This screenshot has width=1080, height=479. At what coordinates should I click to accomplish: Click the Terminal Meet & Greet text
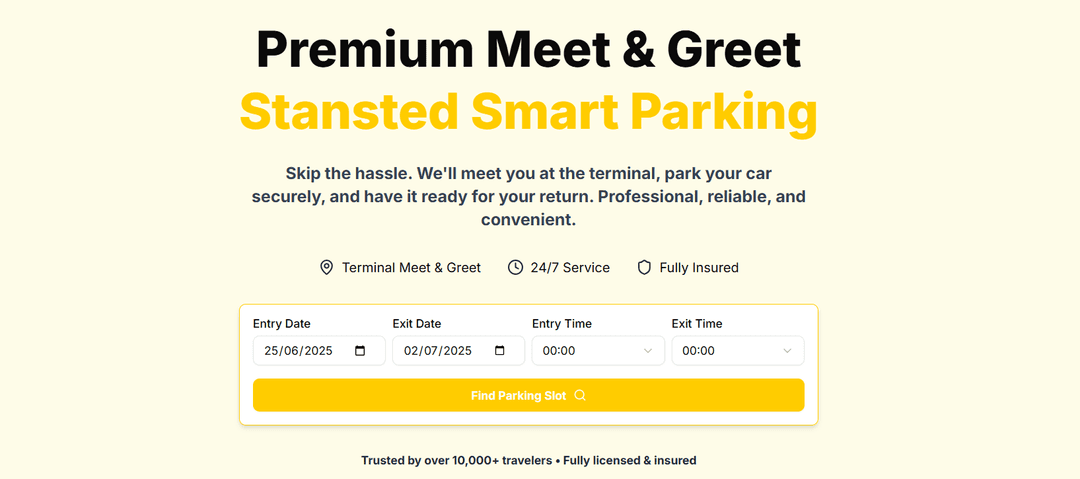pos(411,267)
